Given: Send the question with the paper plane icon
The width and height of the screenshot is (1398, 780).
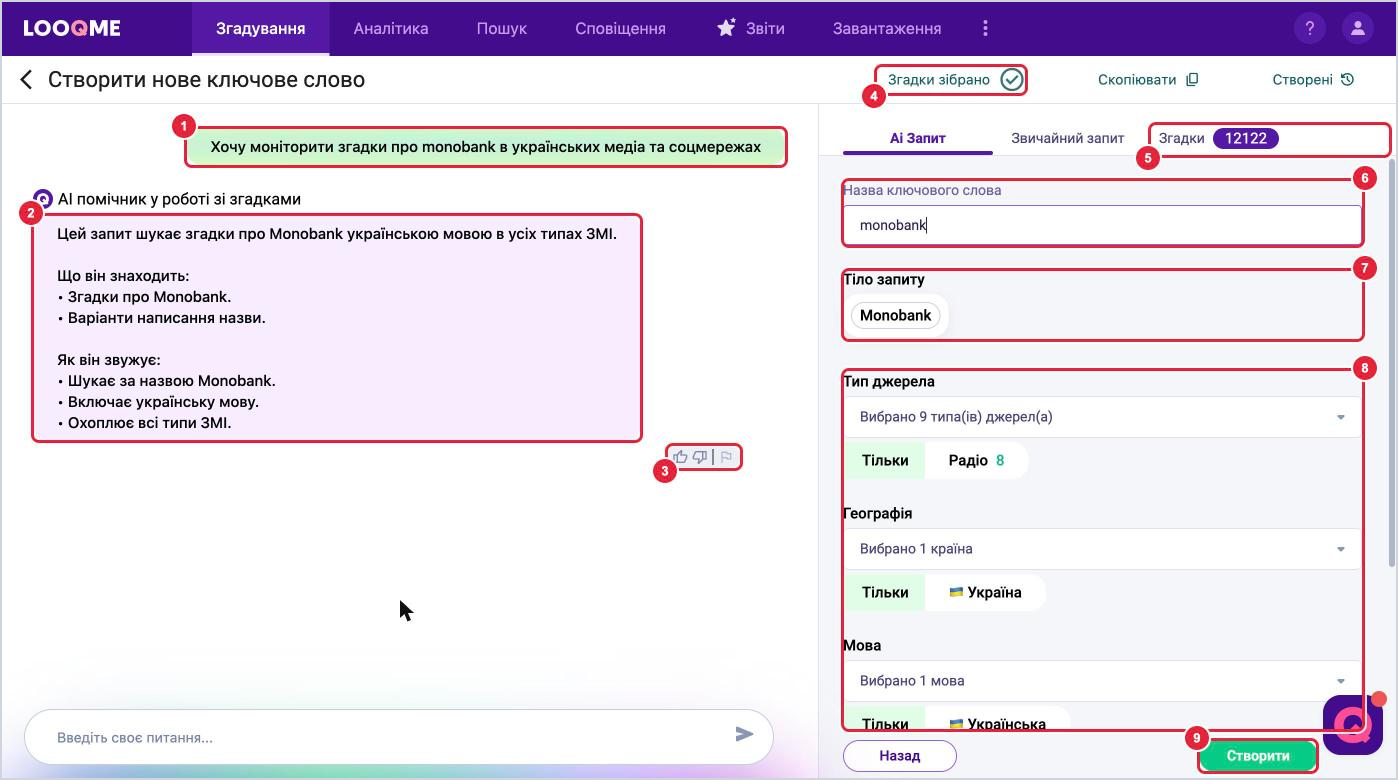Looking at the screenshot, I should pyautogui.click(x=744, y=735).
